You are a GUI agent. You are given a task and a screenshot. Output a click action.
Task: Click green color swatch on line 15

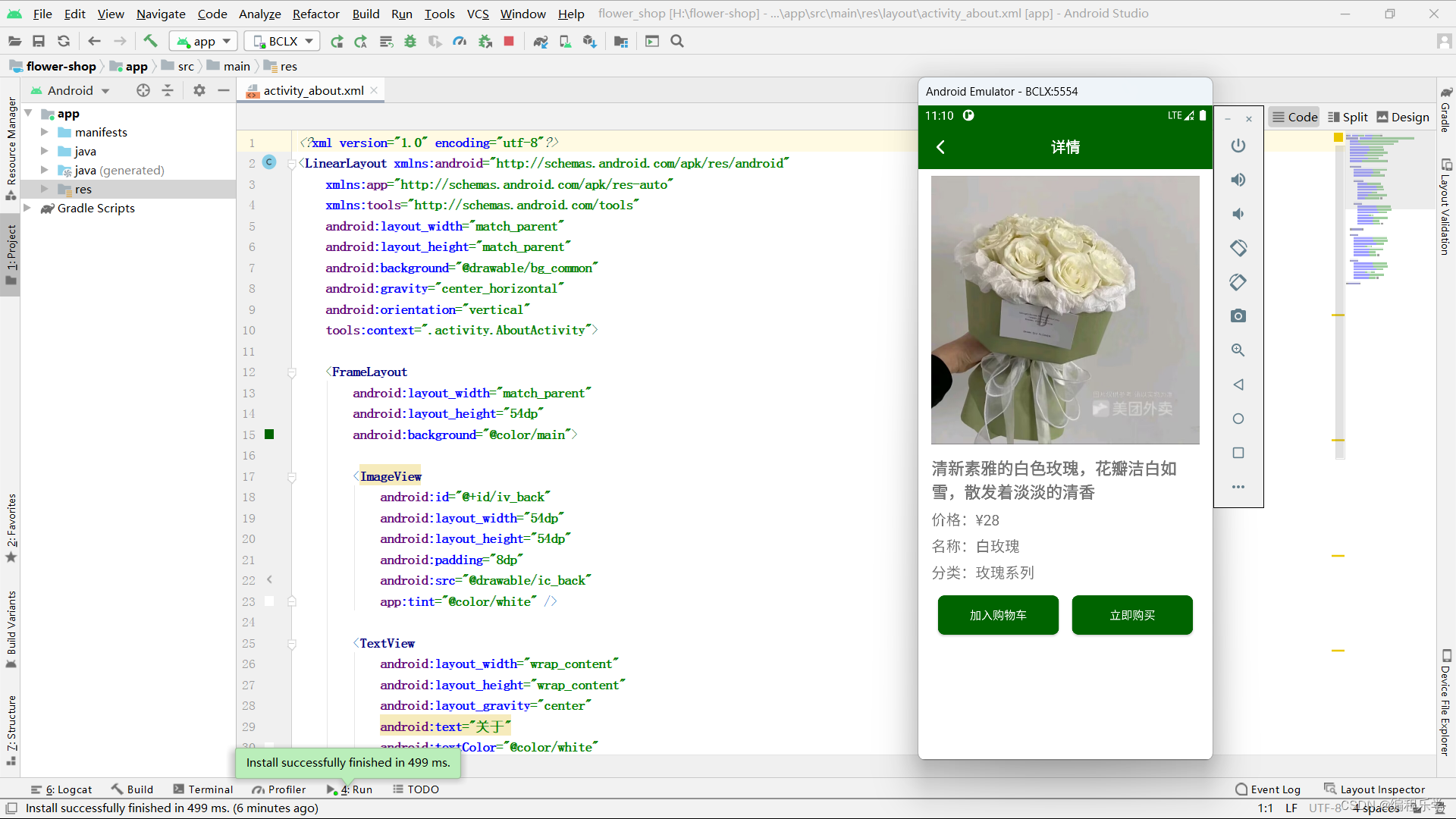pyautogui.click(x=269, y=435)
